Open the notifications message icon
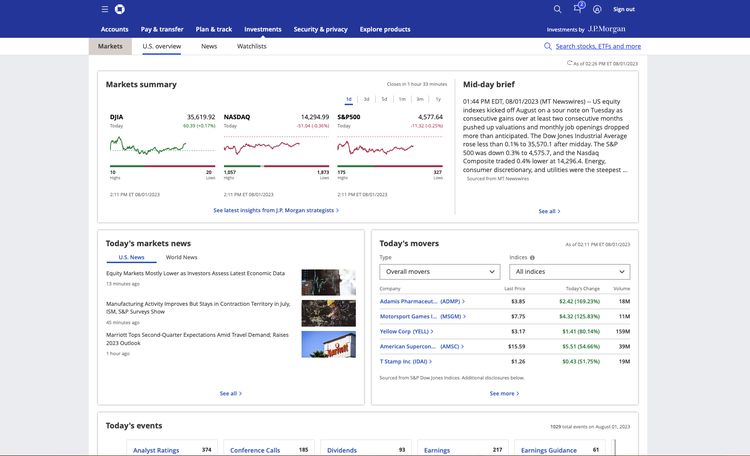The image size is (750, 456). point(578,8)
